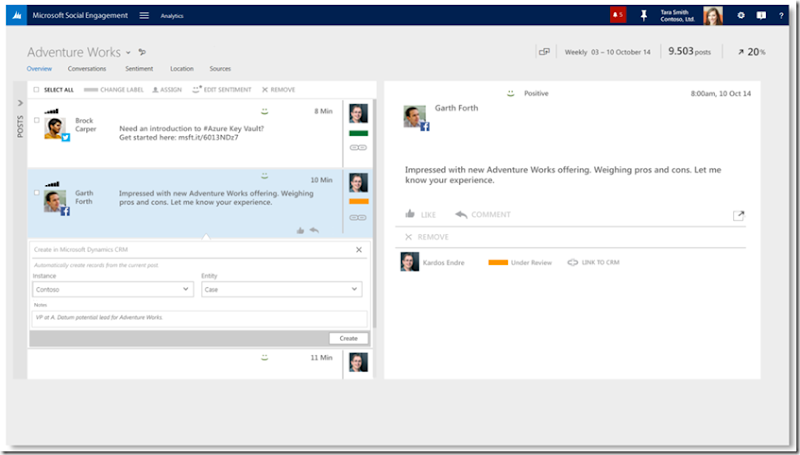The height and width of the screenshot is (455, 800).
Task: Close the Create in Microsoft Dynamics CRM panel
Action: point(359,250)
